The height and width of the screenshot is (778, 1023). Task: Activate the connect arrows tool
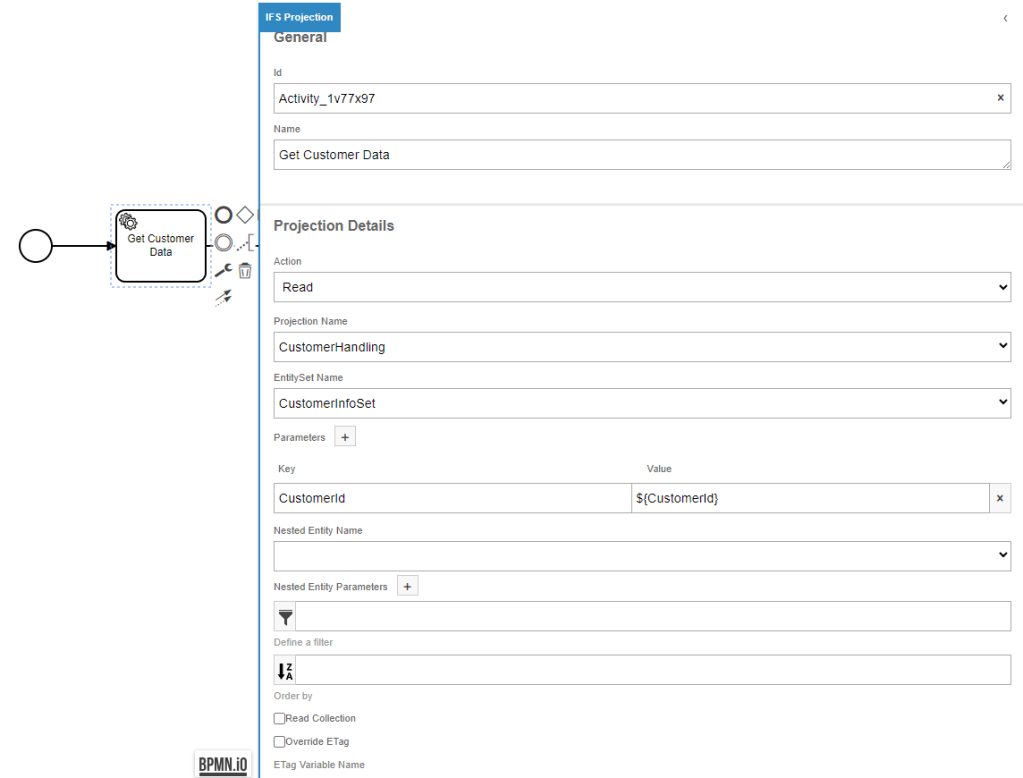pos(224,297)
